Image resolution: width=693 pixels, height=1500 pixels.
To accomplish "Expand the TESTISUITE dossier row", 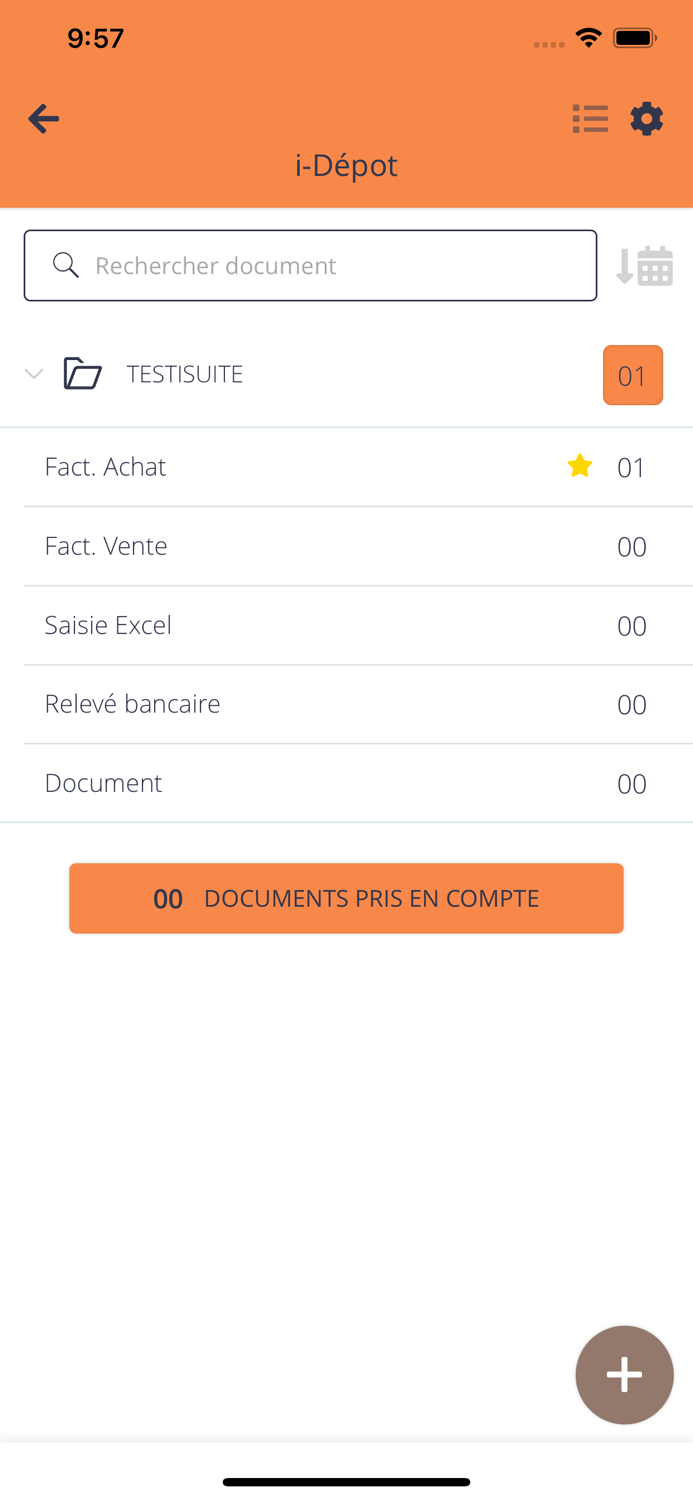I will pyautogui.click(x=184, y=373).
